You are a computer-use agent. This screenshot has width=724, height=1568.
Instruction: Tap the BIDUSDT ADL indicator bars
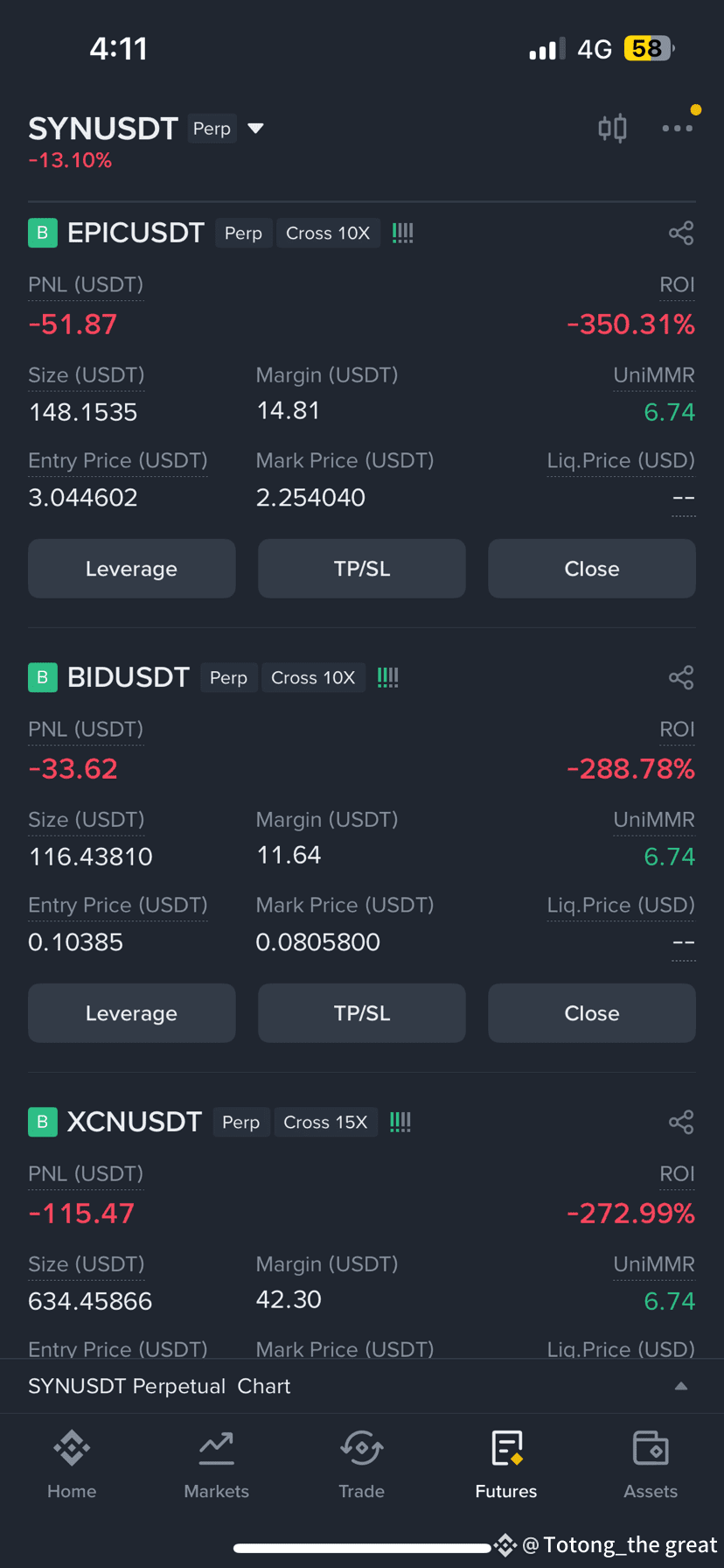(x=387, y=677)
